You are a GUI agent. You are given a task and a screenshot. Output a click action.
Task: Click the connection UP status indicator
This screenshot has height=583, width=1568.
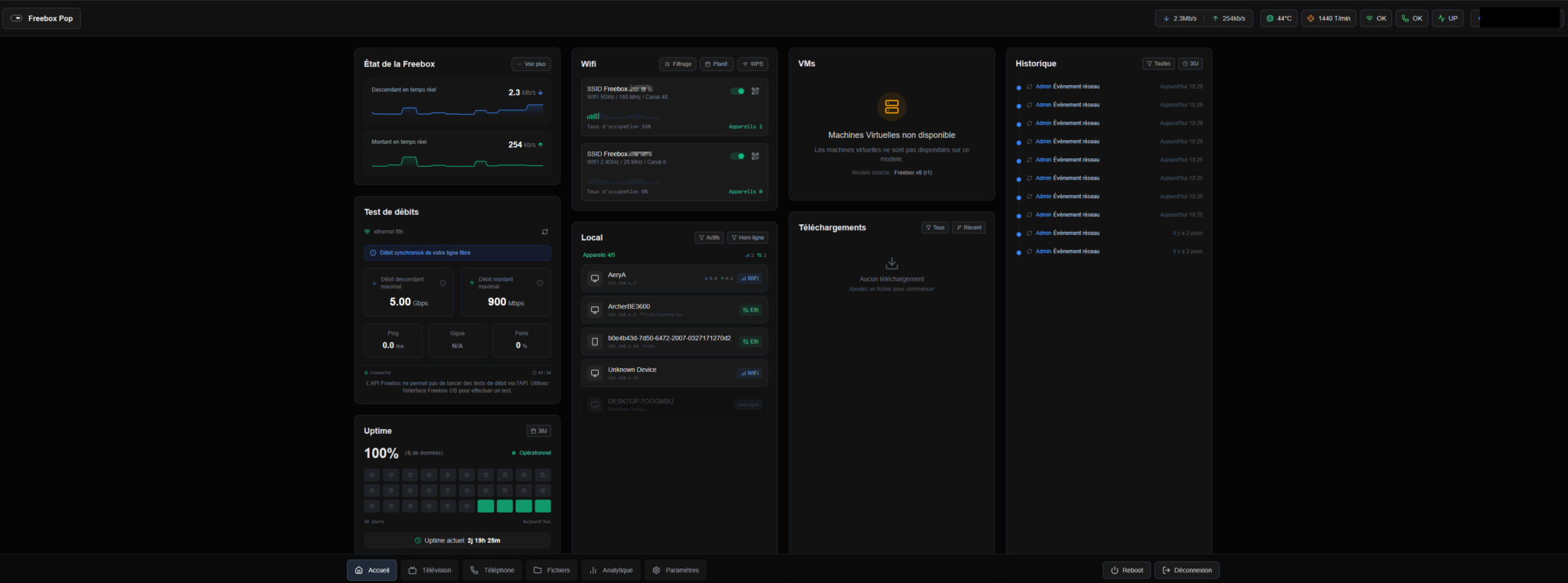[x=1448, y=18]
